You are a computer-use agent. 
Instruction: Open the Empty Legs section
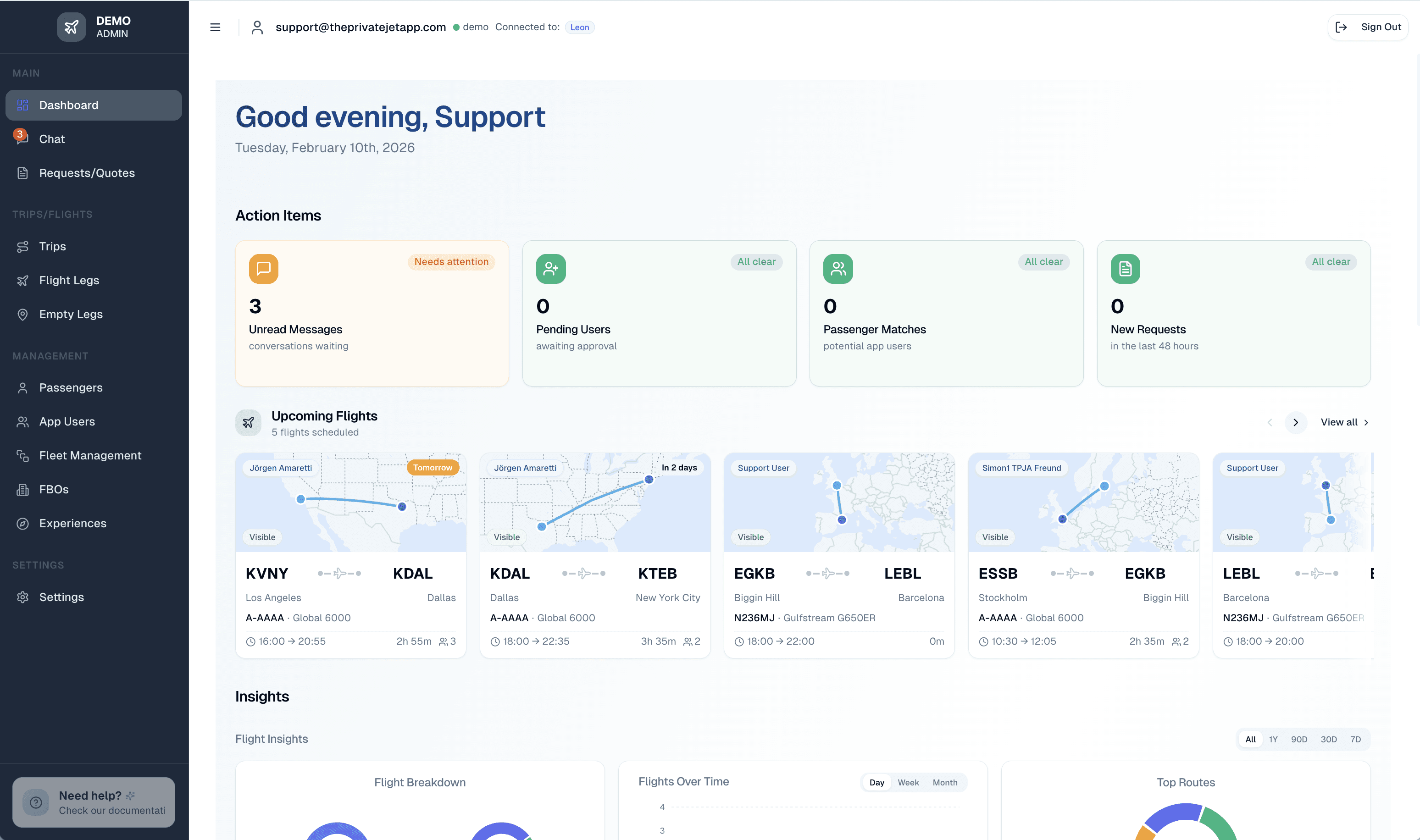[x=70, y=314]
